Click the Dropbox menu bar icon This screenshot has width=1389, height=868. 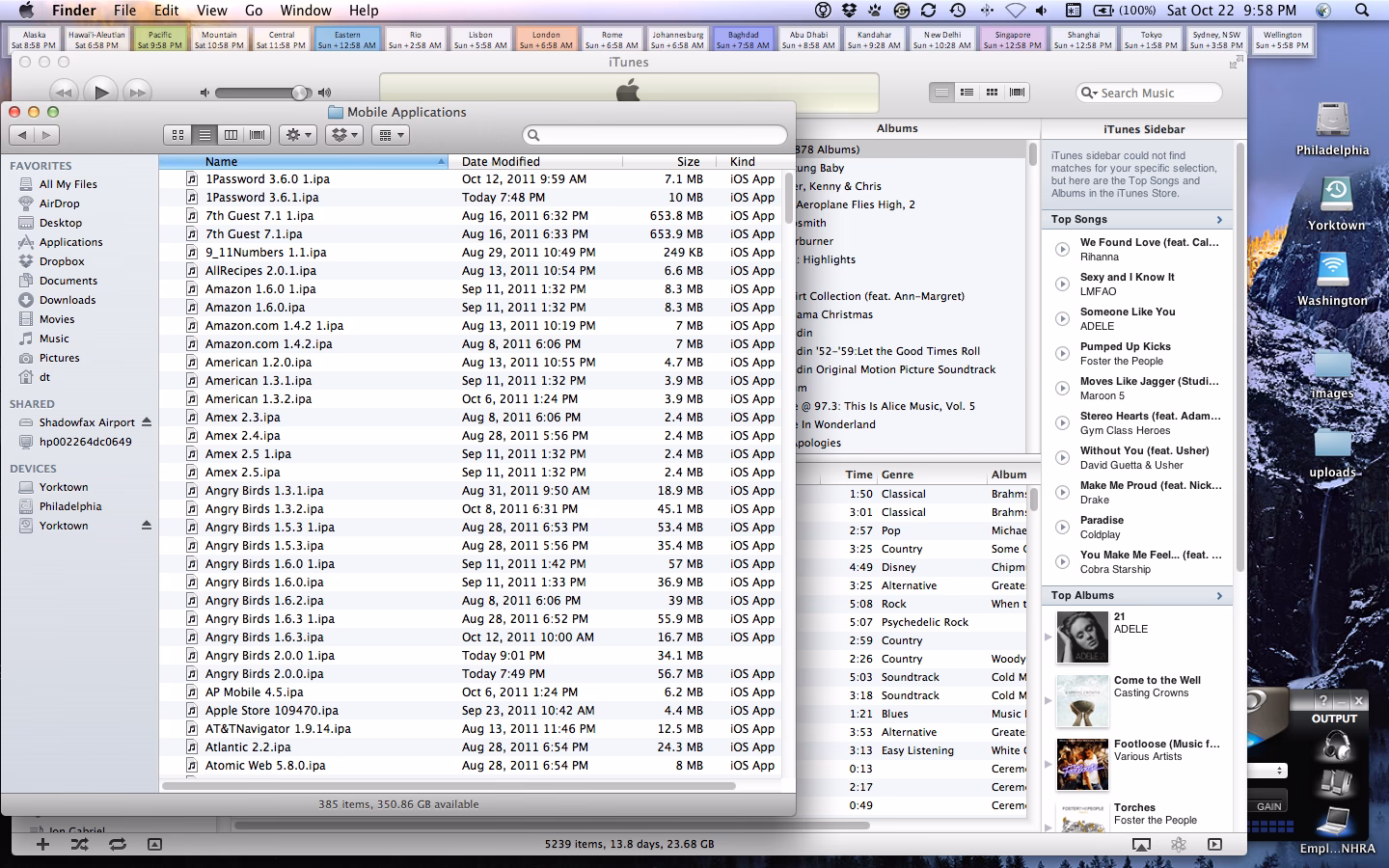[849, 11]
